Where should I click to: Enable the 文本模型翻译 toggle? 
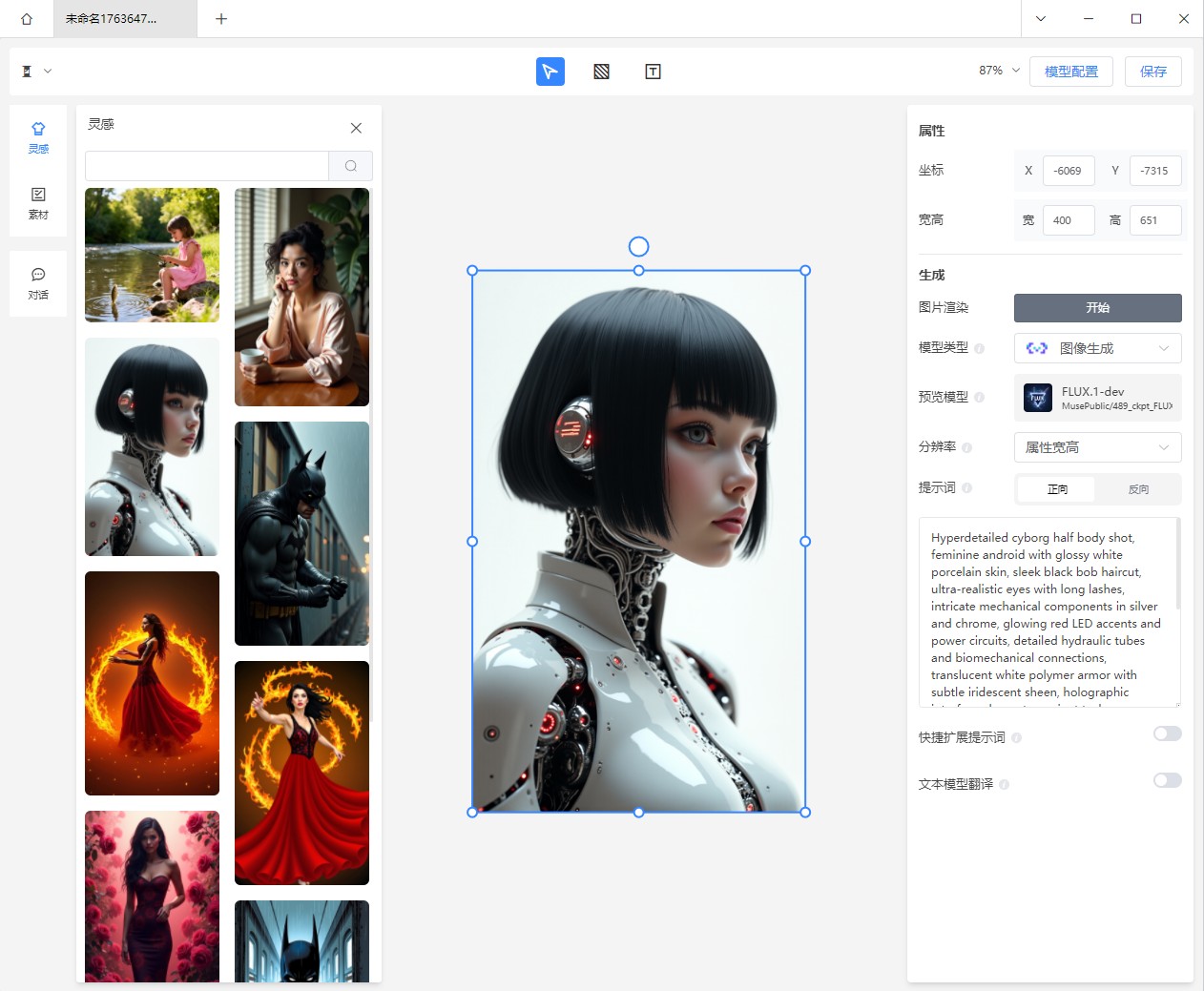[x=1167, y=780]
